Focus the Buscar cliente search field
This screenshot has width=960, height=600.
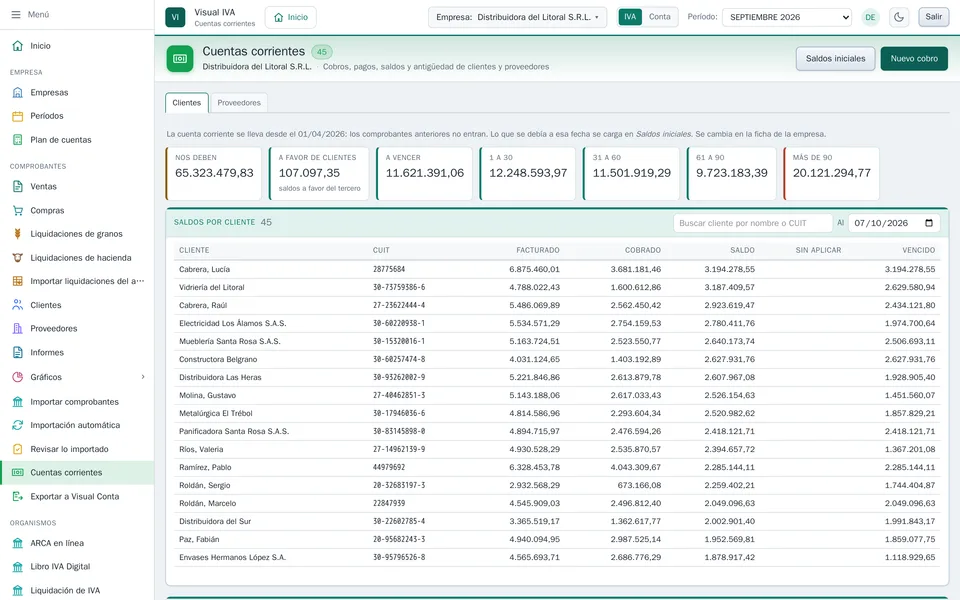[752, 223]
